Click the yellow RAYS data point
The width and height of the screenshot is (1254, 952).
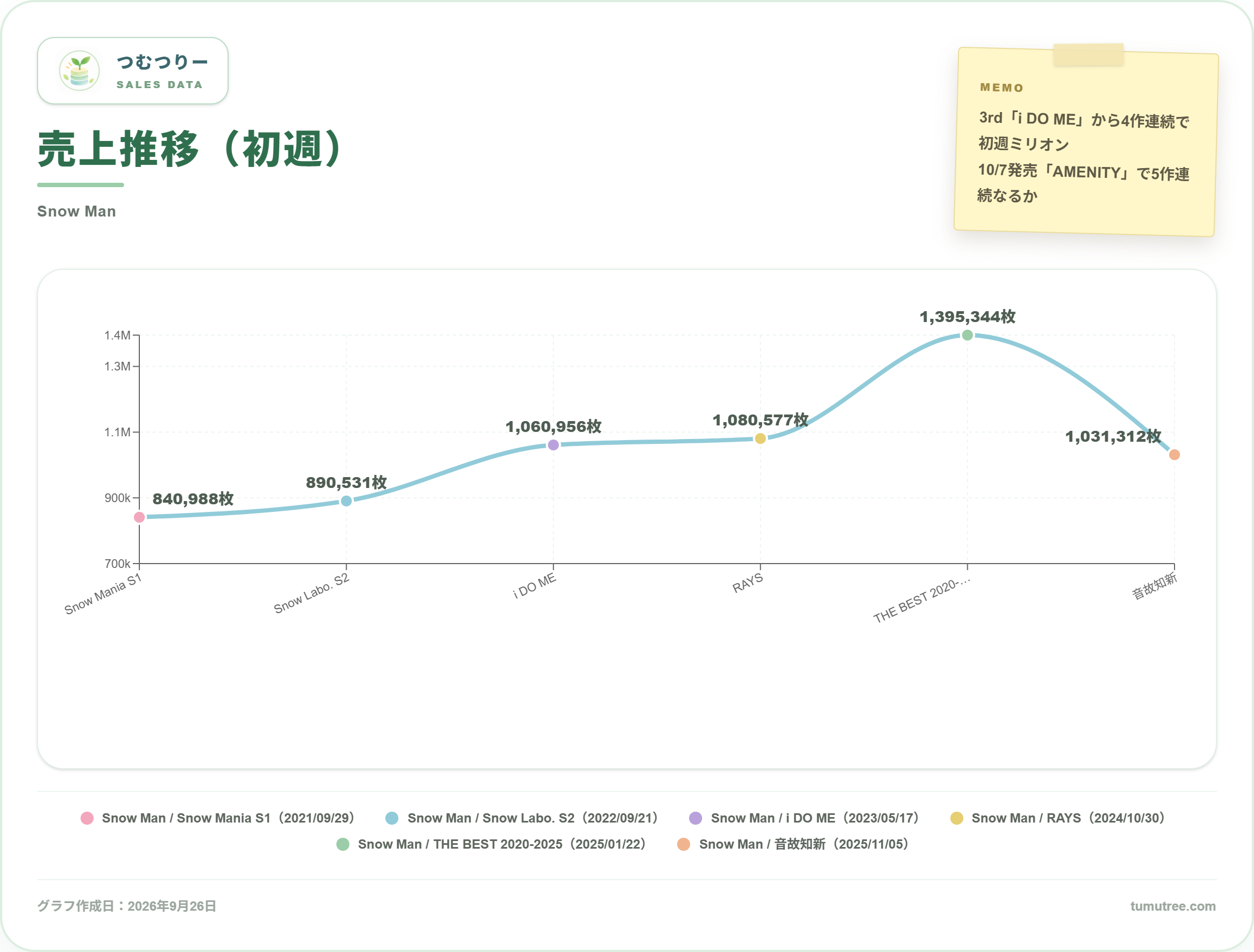tap(760, 438)
